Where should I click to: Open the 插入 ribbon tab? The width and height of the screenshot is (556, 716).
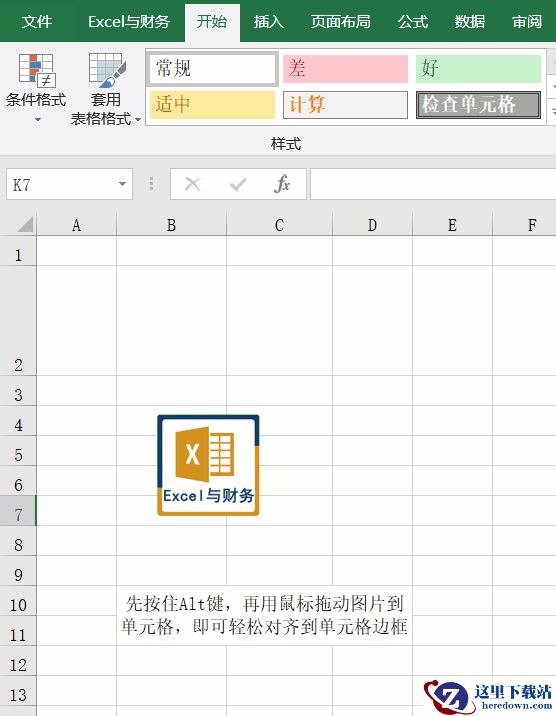[268, 21]
